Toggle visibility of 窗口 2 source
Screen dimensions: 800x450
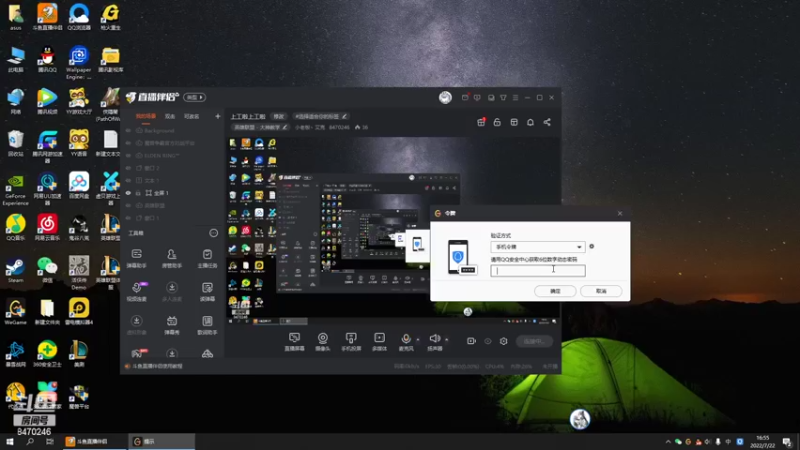129,168
